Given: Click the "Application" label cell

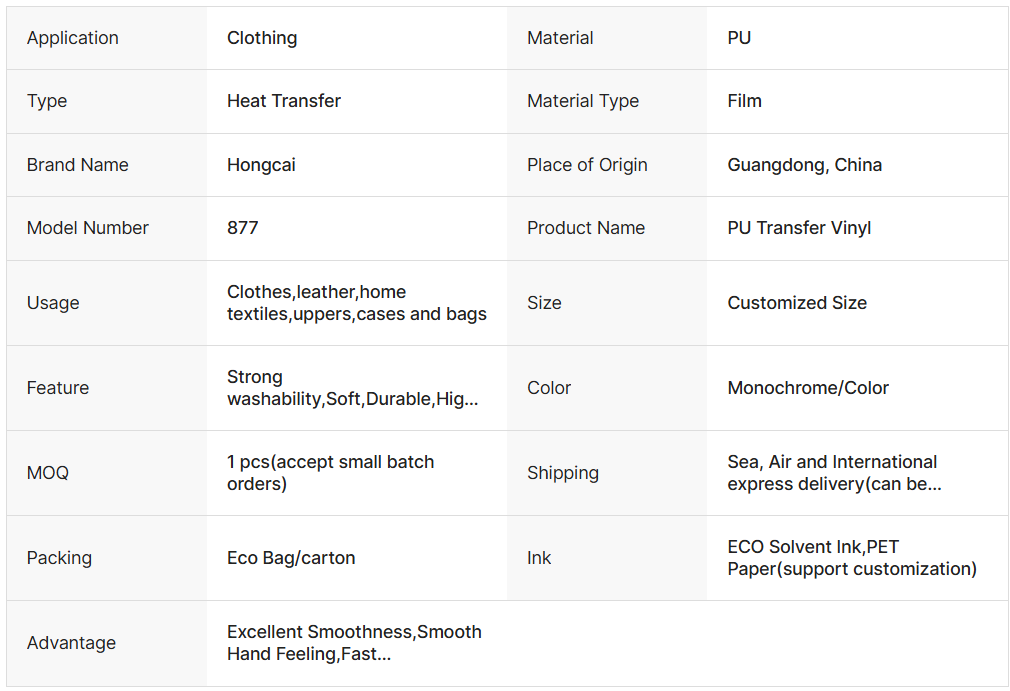Looking at the screenshot, I should 73,38.
